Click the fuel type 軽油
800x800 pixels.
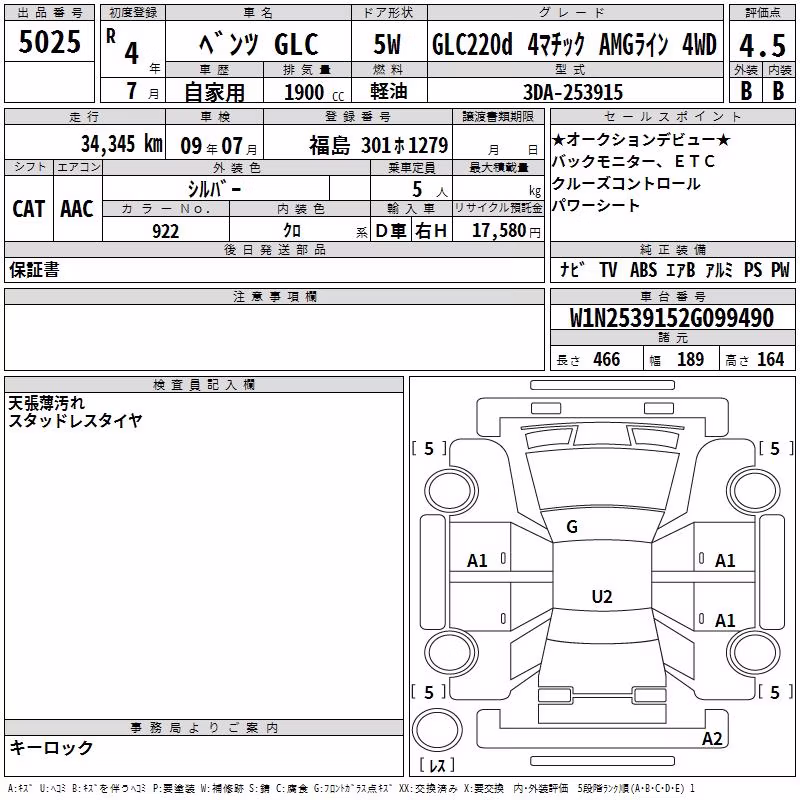[x=389, y=91]
